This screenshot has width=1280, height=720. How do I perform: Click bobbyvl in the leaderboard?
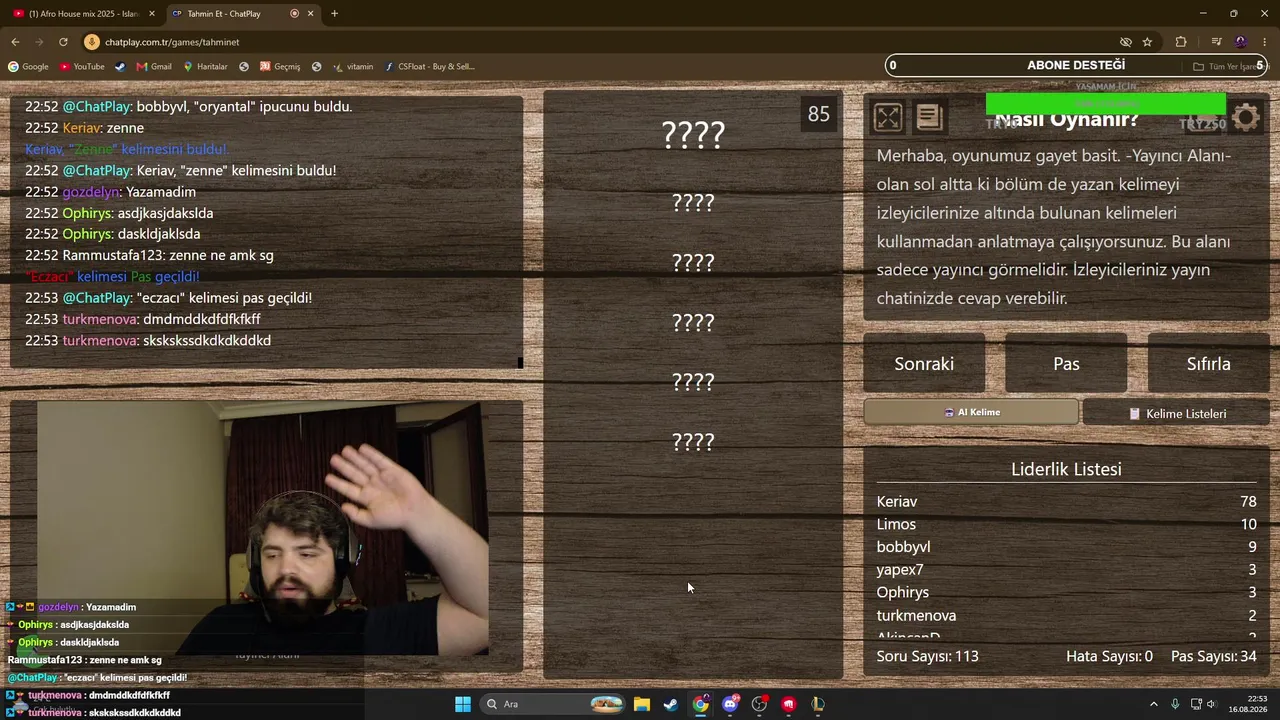pyautogui.click(x=904, y=547)
